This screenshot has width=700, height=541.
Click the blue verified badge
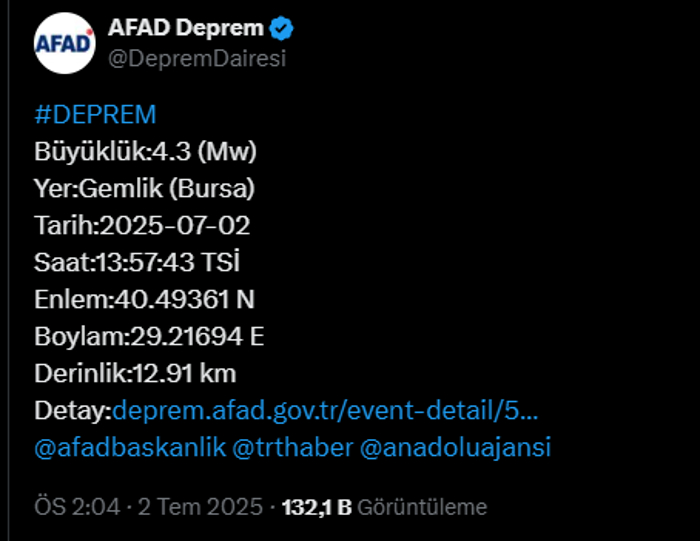[281, 28]
